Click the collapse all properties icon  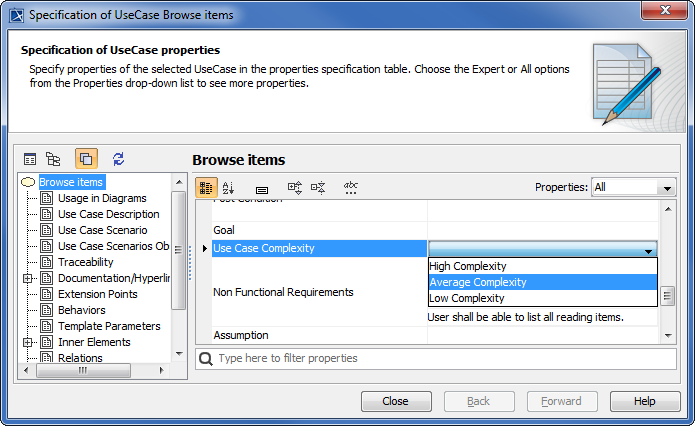click(318, 187)
